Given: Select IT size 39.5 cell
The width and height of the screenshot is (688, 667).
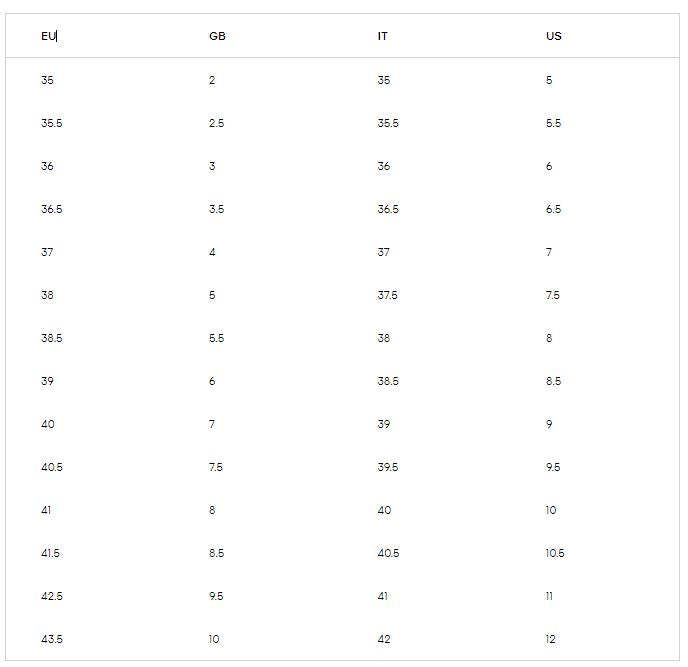Looking at the screenshot, I should (387, 467).
